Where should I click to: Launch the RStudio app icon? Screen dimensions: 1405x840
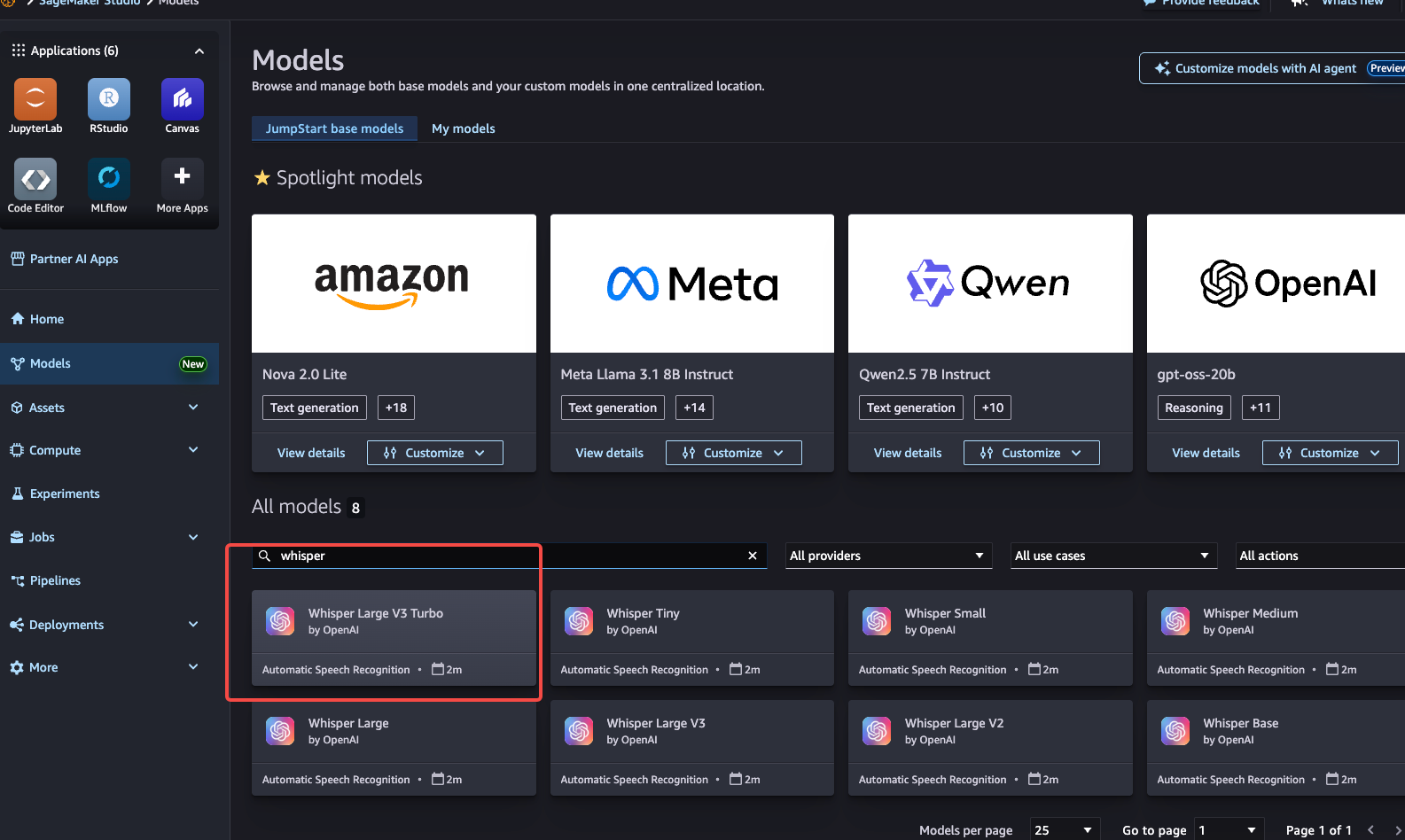(108, 99)
